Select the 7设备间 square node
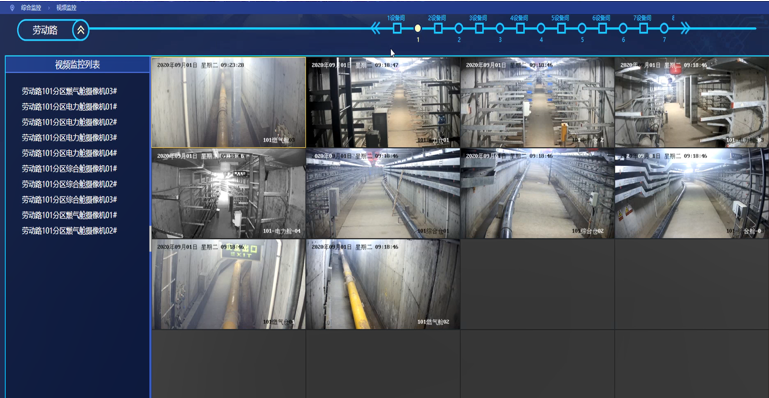This screenshot has width=769, height=398. (x=643, y=28)
